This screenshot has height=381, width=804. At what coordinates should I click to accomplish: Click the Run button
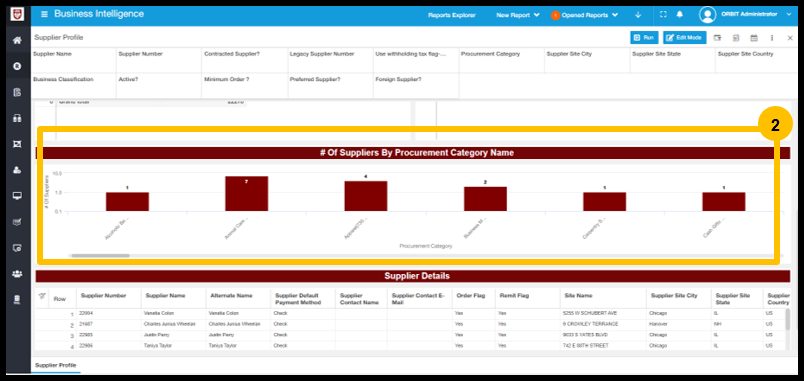[644, 37]
